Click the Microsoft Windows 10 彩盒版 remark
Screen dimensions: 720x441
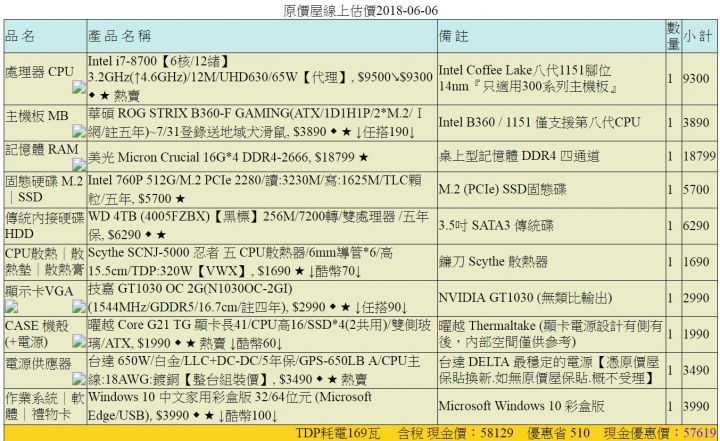(522, 406)
